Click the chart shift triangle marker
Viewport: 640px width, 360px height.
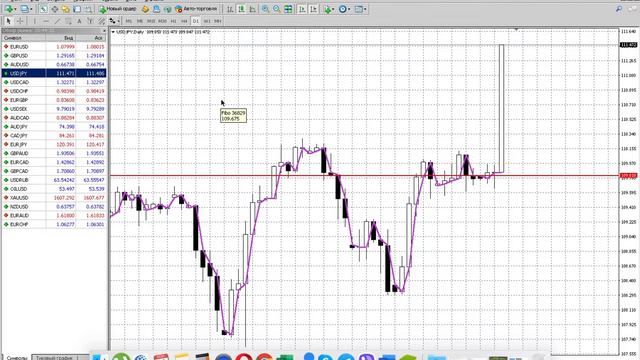[516, 29]
